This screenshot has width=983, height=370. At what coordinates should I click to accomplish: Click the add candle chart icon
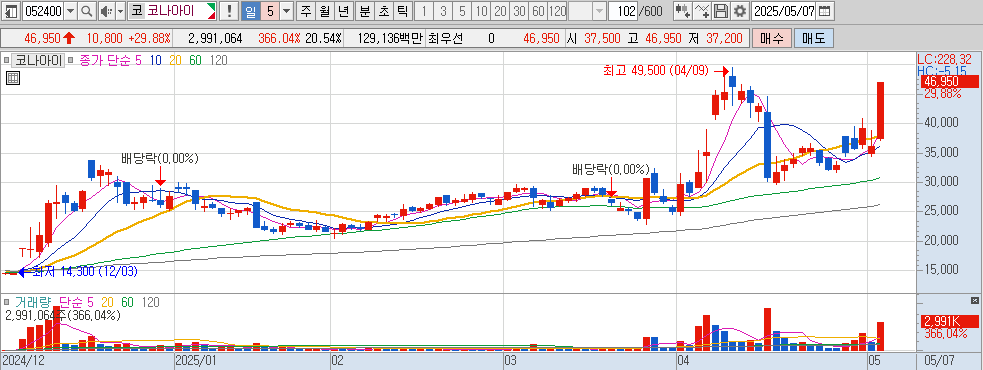coord(684,11)
